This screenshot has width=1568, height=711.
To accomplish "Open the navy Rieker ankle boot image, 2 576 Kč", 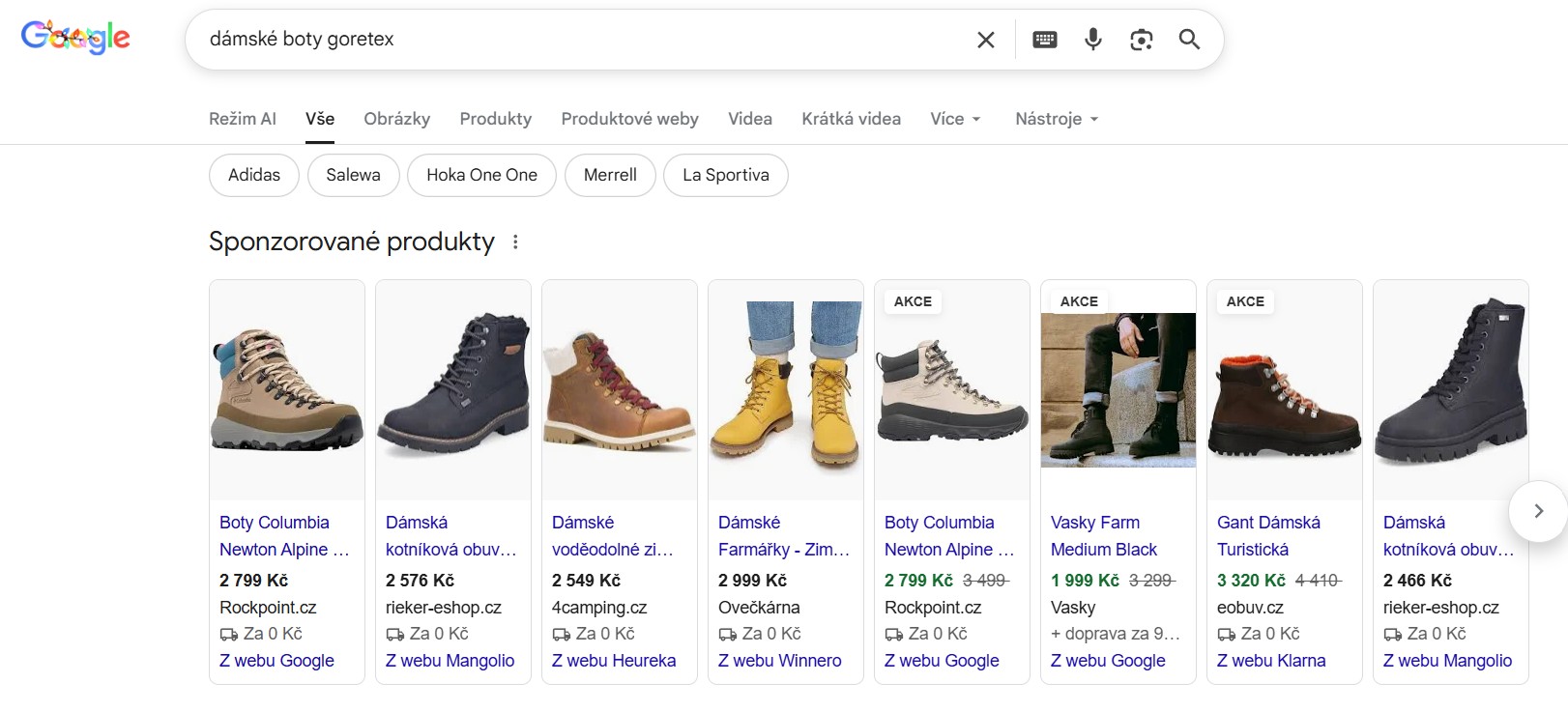I will click(453, 390).
